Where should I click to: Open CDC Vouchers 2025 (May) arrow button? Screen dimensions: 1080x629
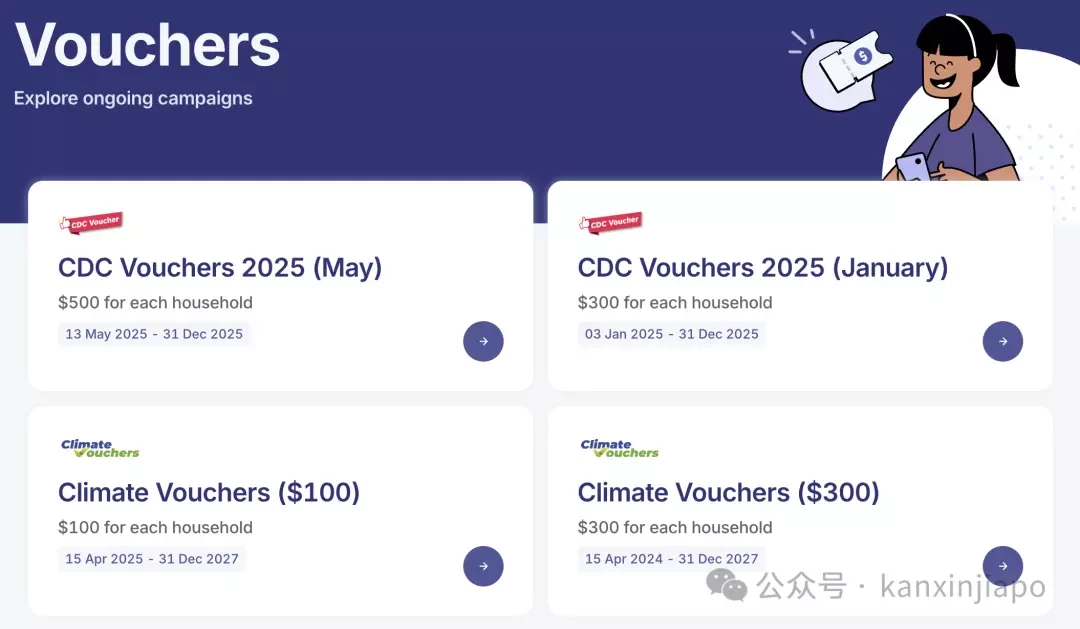tap(483, 341)
